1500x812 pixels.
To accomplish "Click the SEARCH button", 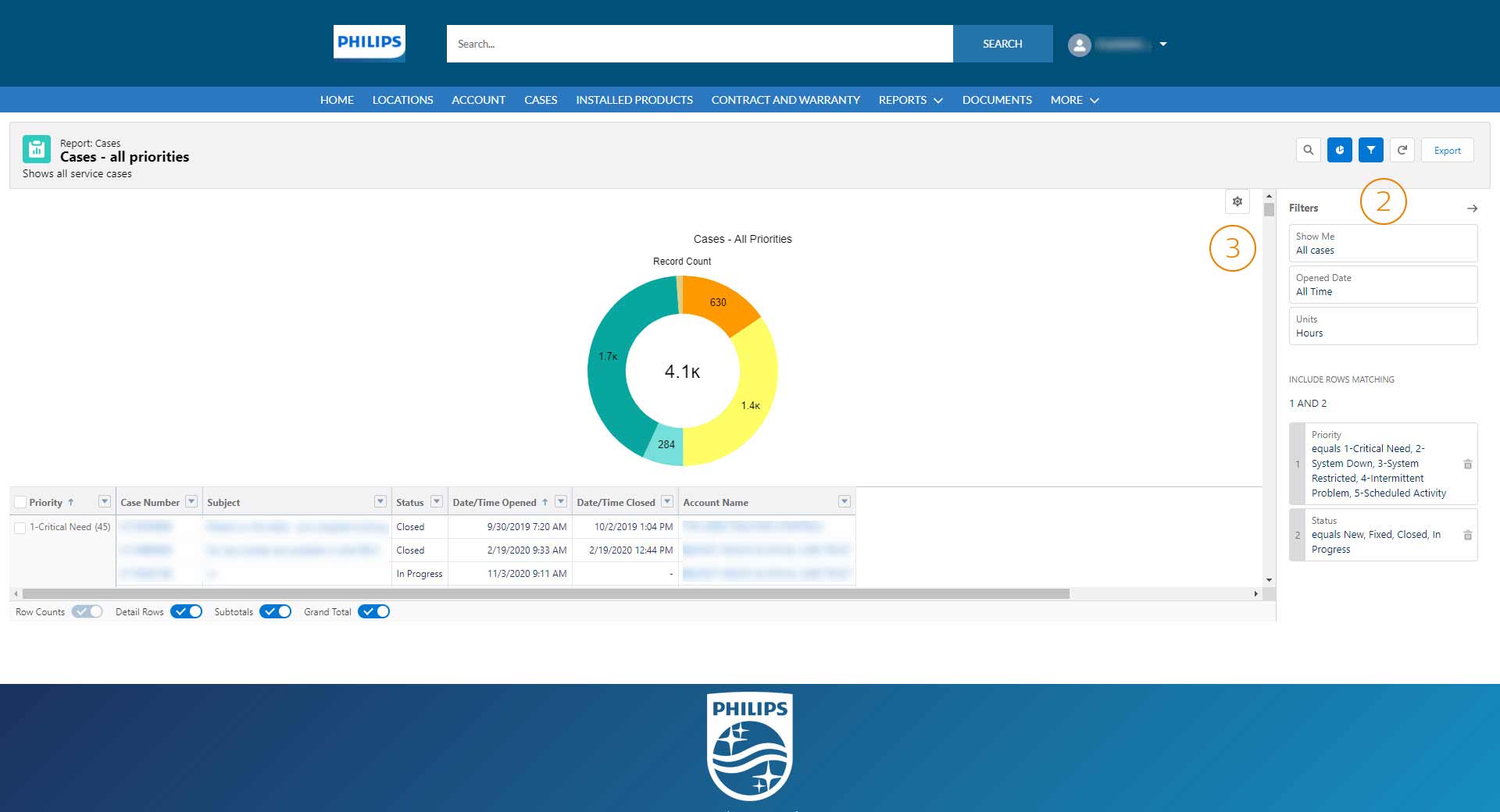I will [x=1002, y=44].
